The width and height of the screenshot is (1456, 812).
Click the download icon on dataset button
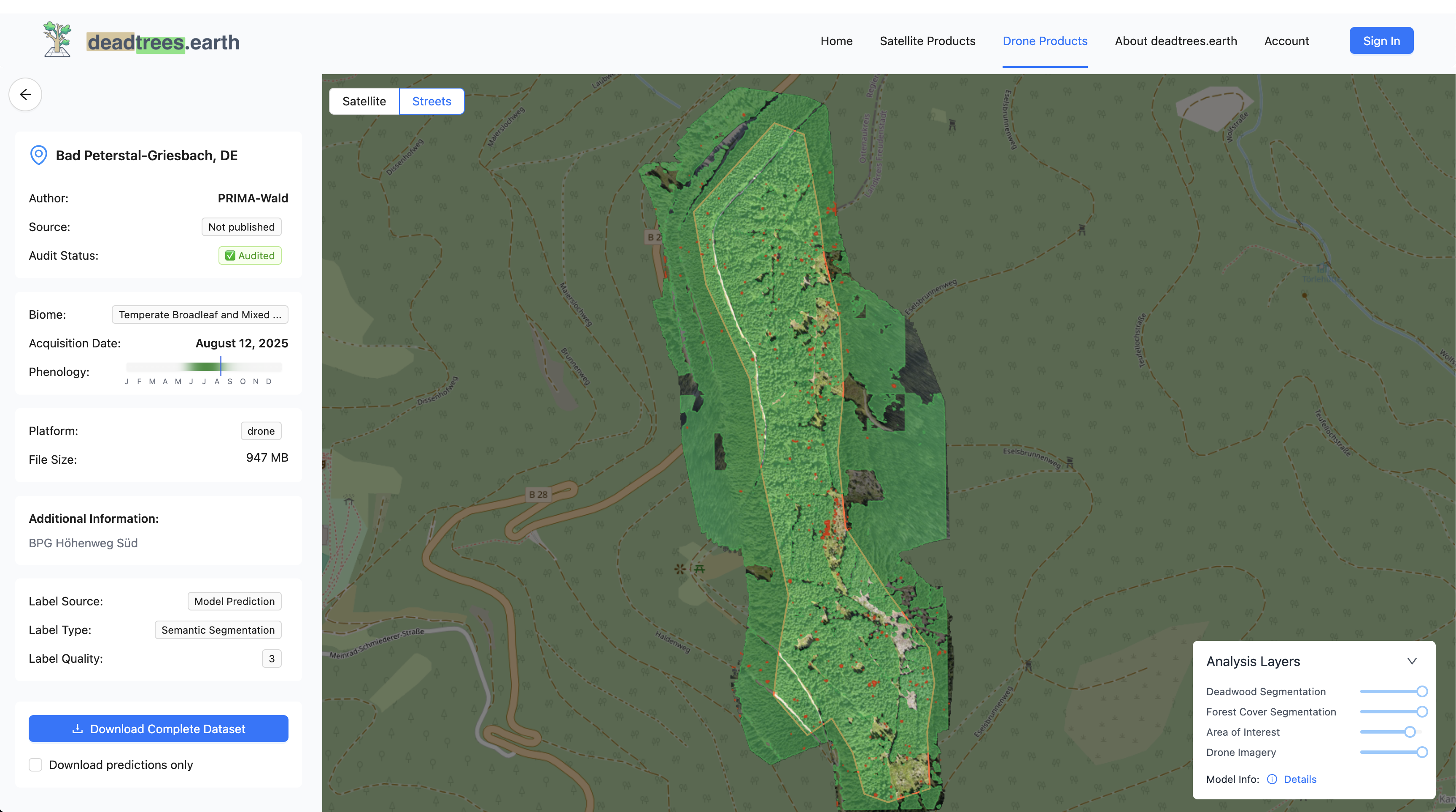[78, 729]
